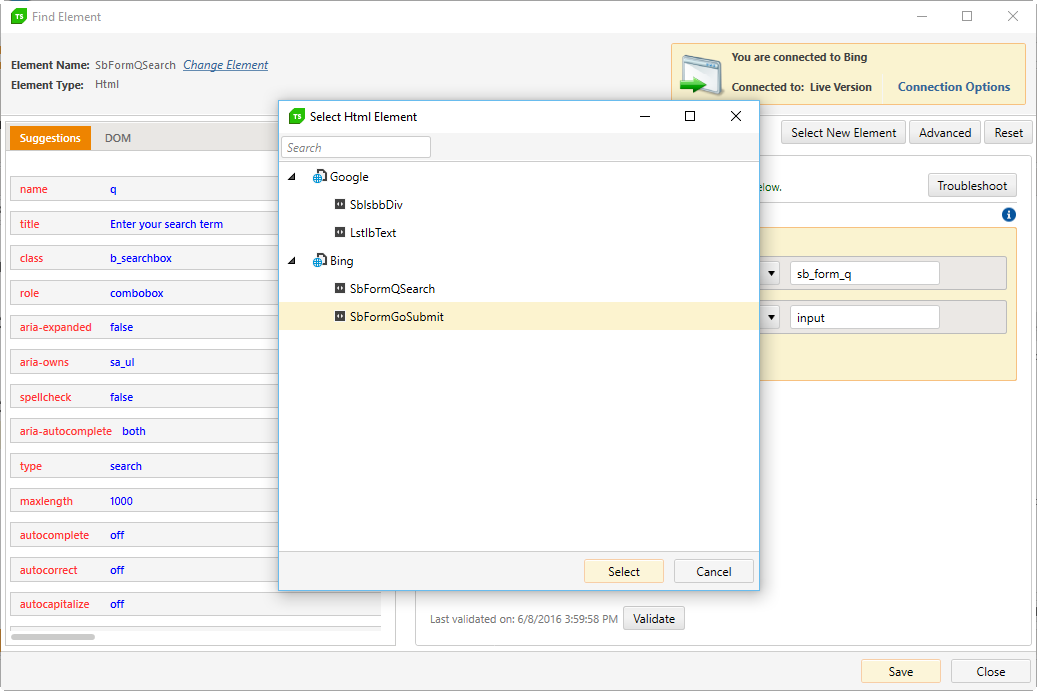Open the Change Element link
Viewport: 1037px width, 691px height.
(226, 65)
